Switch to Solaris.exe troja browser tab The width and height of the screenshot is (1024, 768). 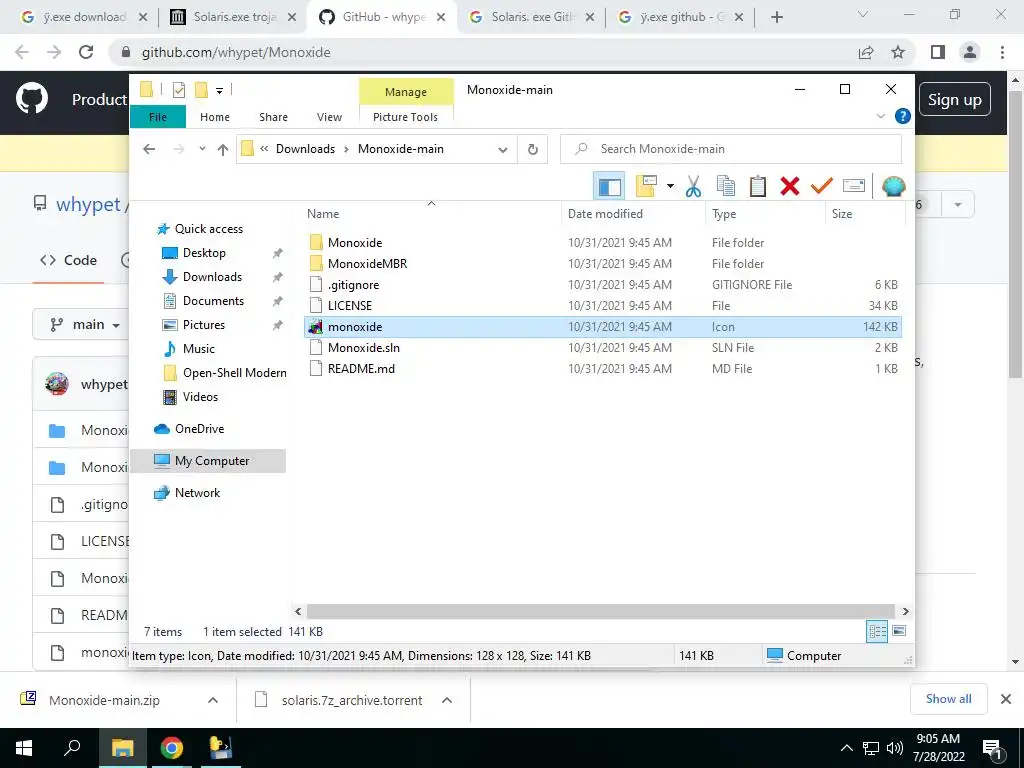232,17
